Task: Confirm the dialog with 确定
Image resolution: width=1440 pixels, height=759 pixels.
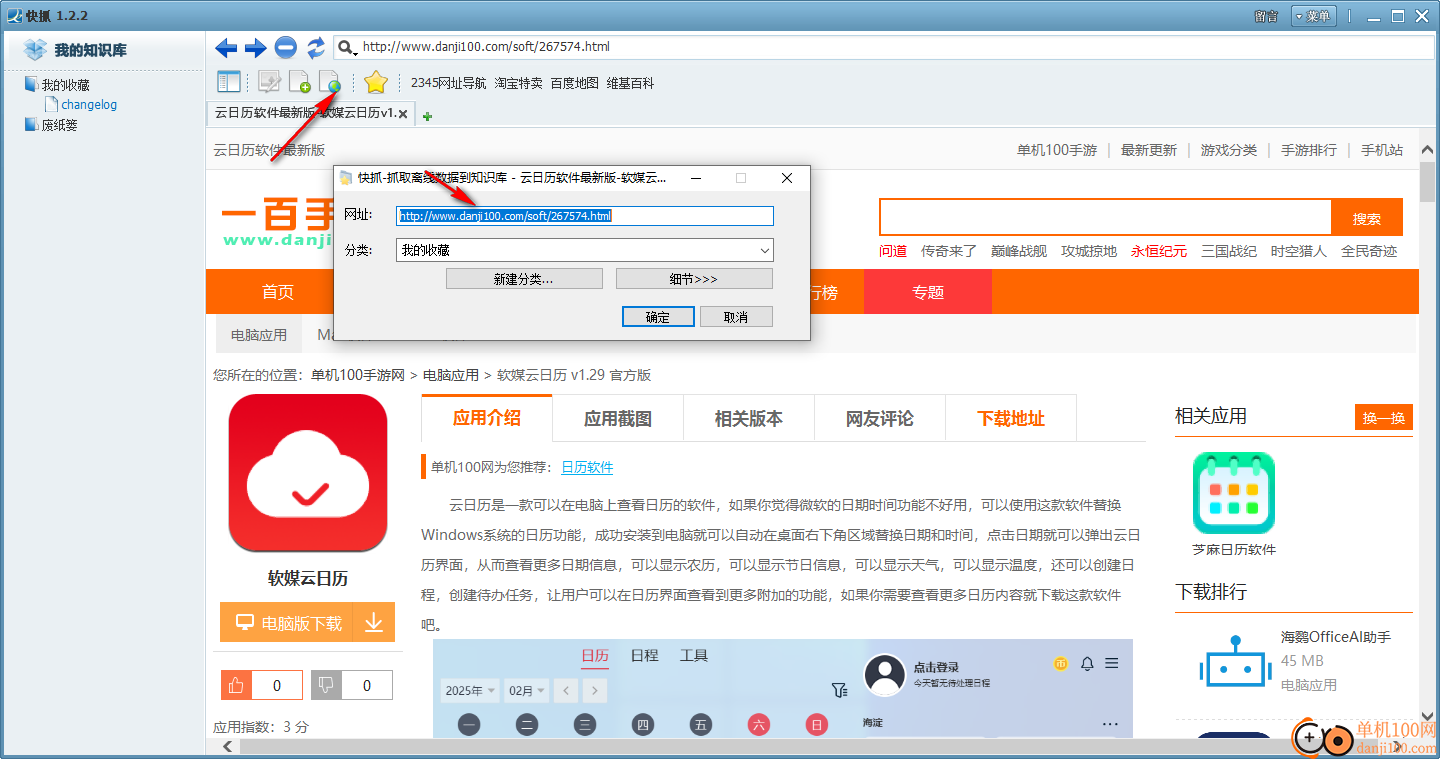Action: pos(658,317)
